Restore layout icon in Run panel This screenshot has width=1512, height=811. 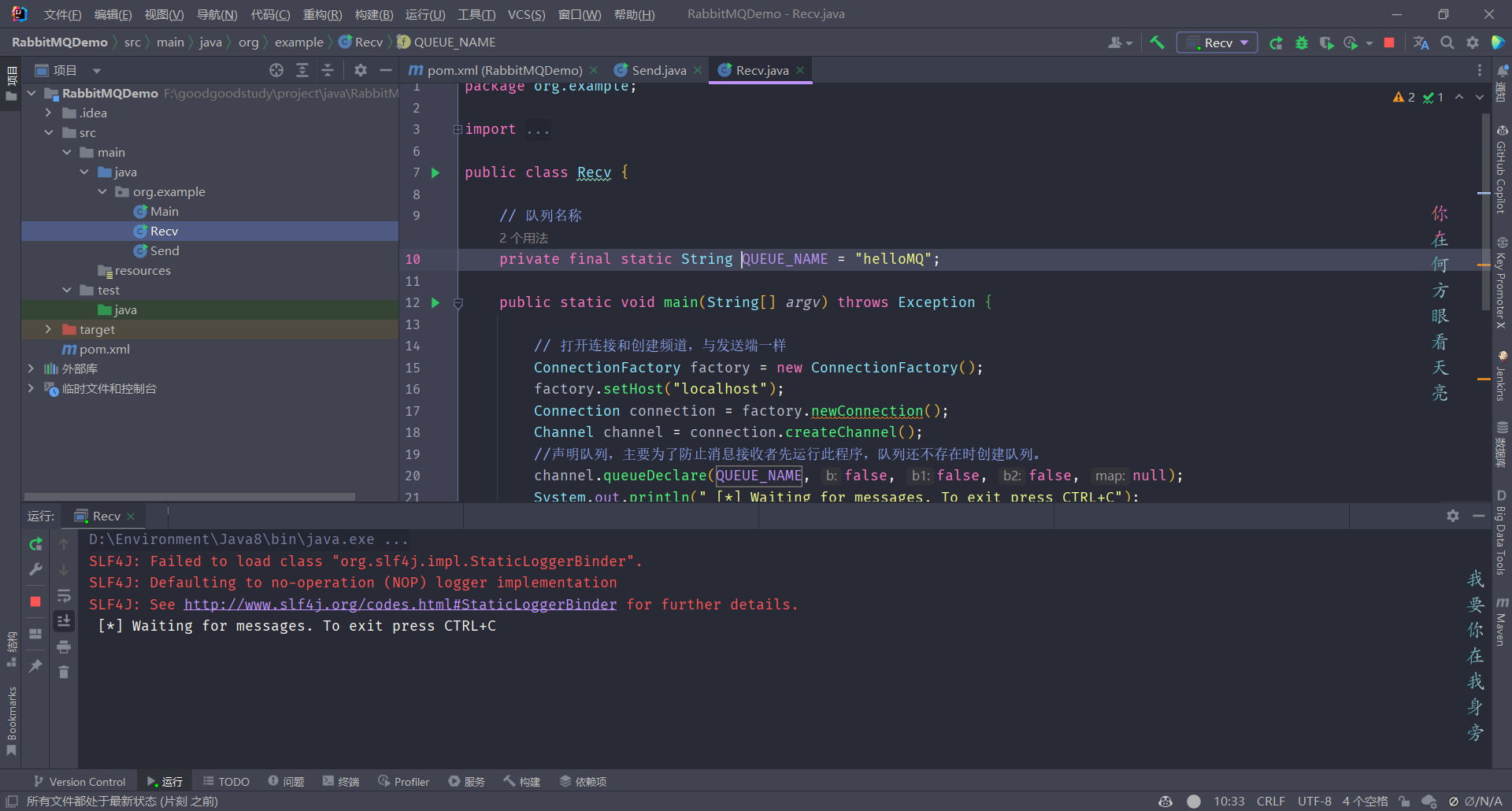pos(35,633)
